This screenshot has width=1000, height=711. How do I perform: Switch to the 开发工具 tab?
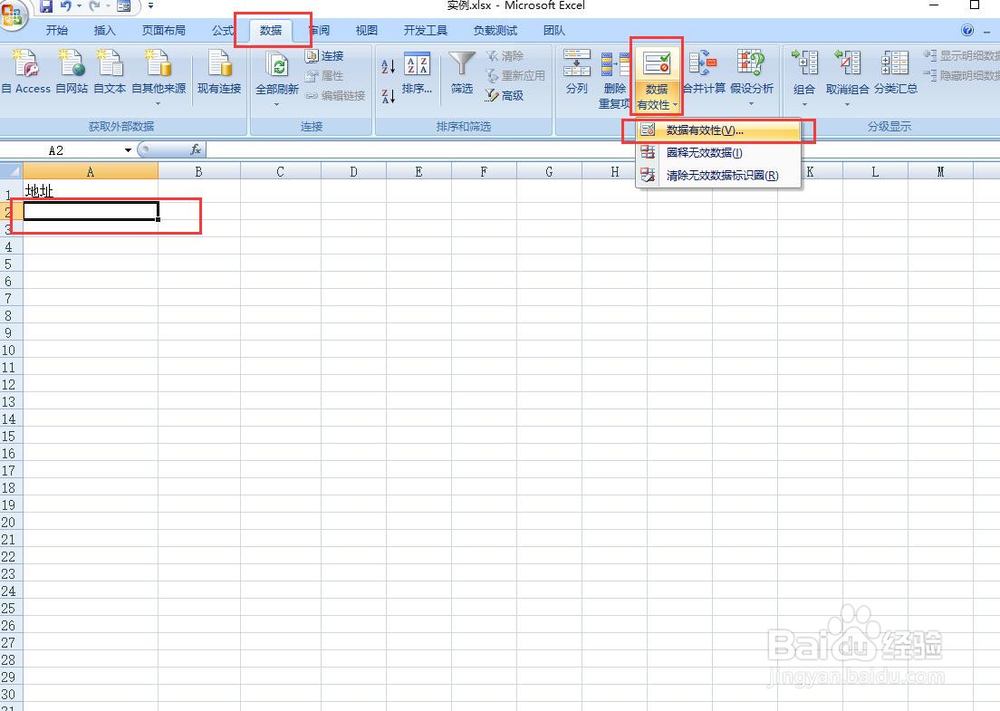tap(425, 31)
